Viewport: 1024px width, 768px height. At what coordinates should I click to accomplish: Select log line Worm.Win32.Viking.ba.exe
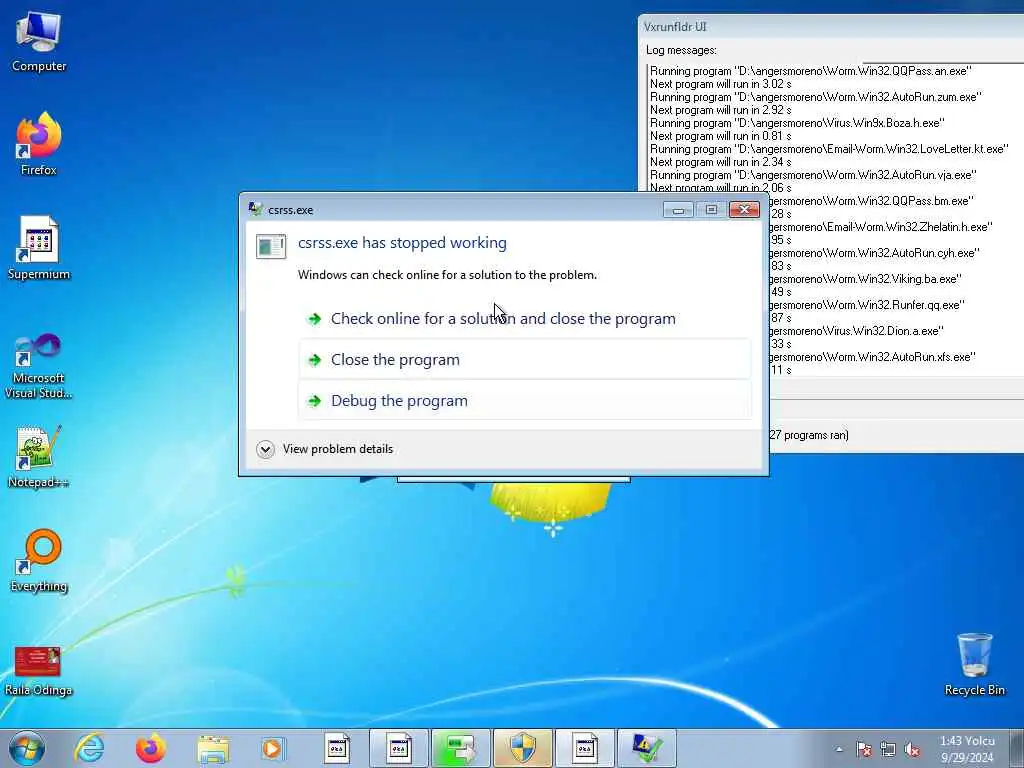[x=866, y=279]
